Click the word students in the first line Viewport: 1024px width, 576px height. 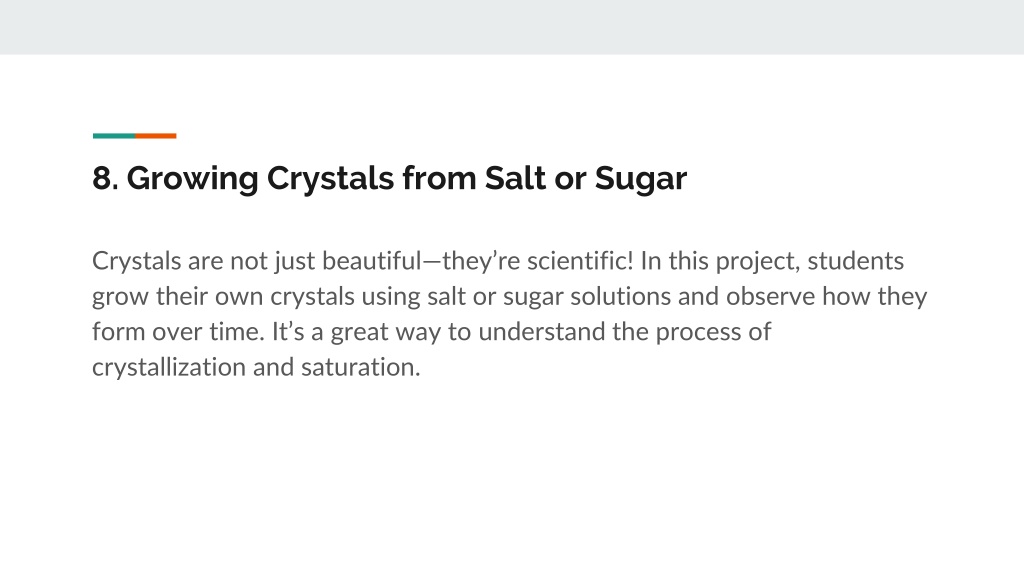(856, 261)
